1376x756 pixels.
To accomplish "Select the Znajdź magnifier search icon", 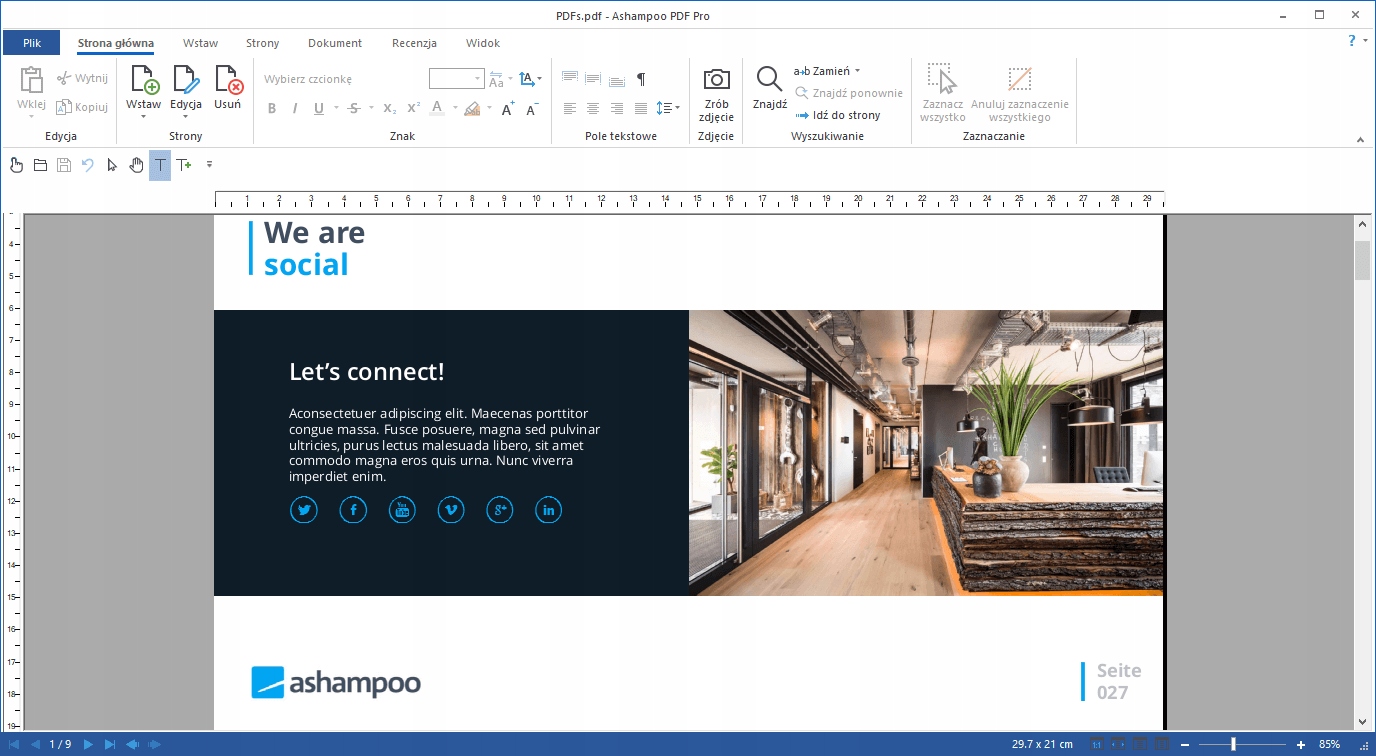I will 769,79.
